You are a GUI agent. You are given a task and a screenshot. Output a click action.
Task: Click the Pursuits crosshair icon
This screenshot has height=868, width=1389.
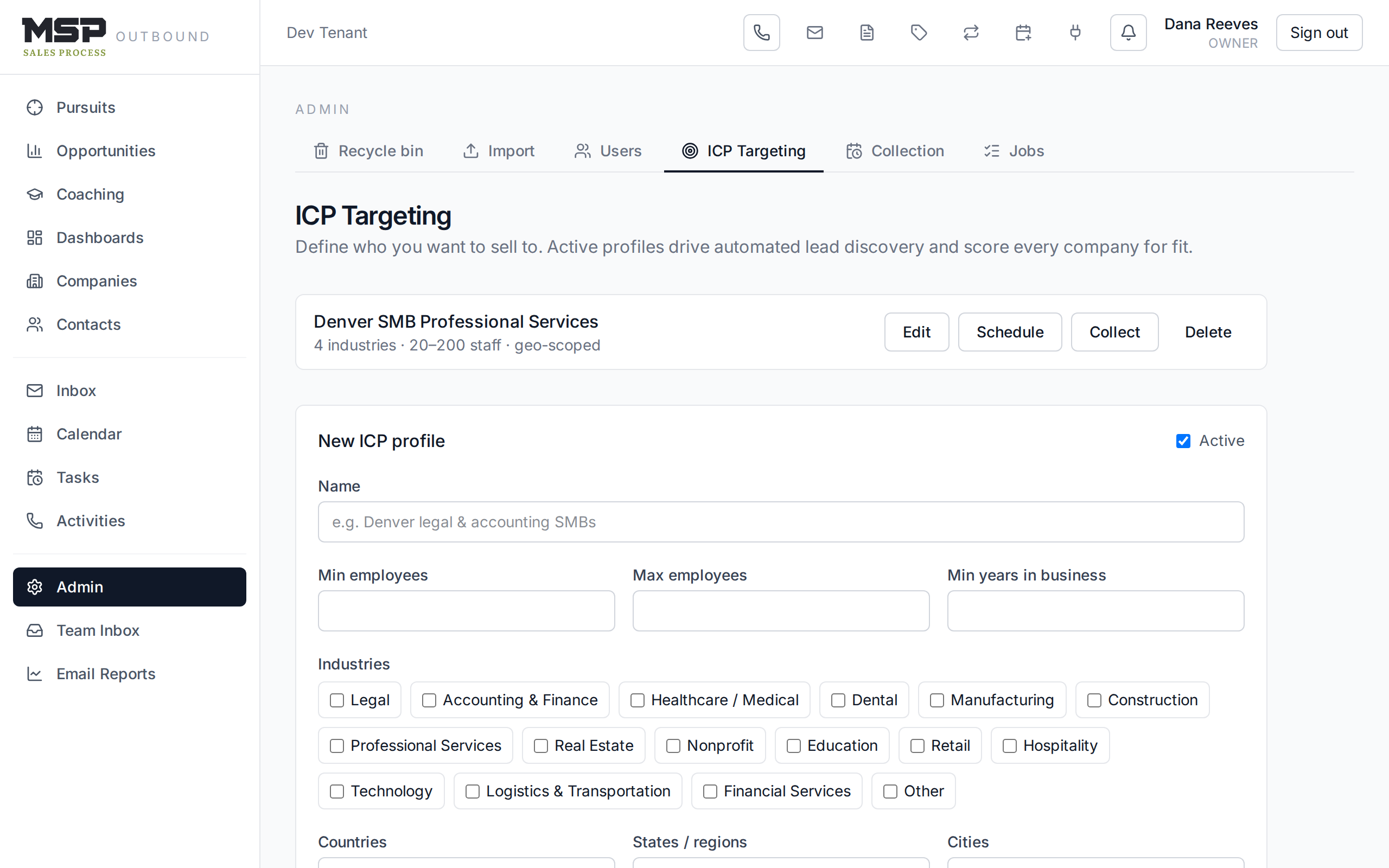35,107
